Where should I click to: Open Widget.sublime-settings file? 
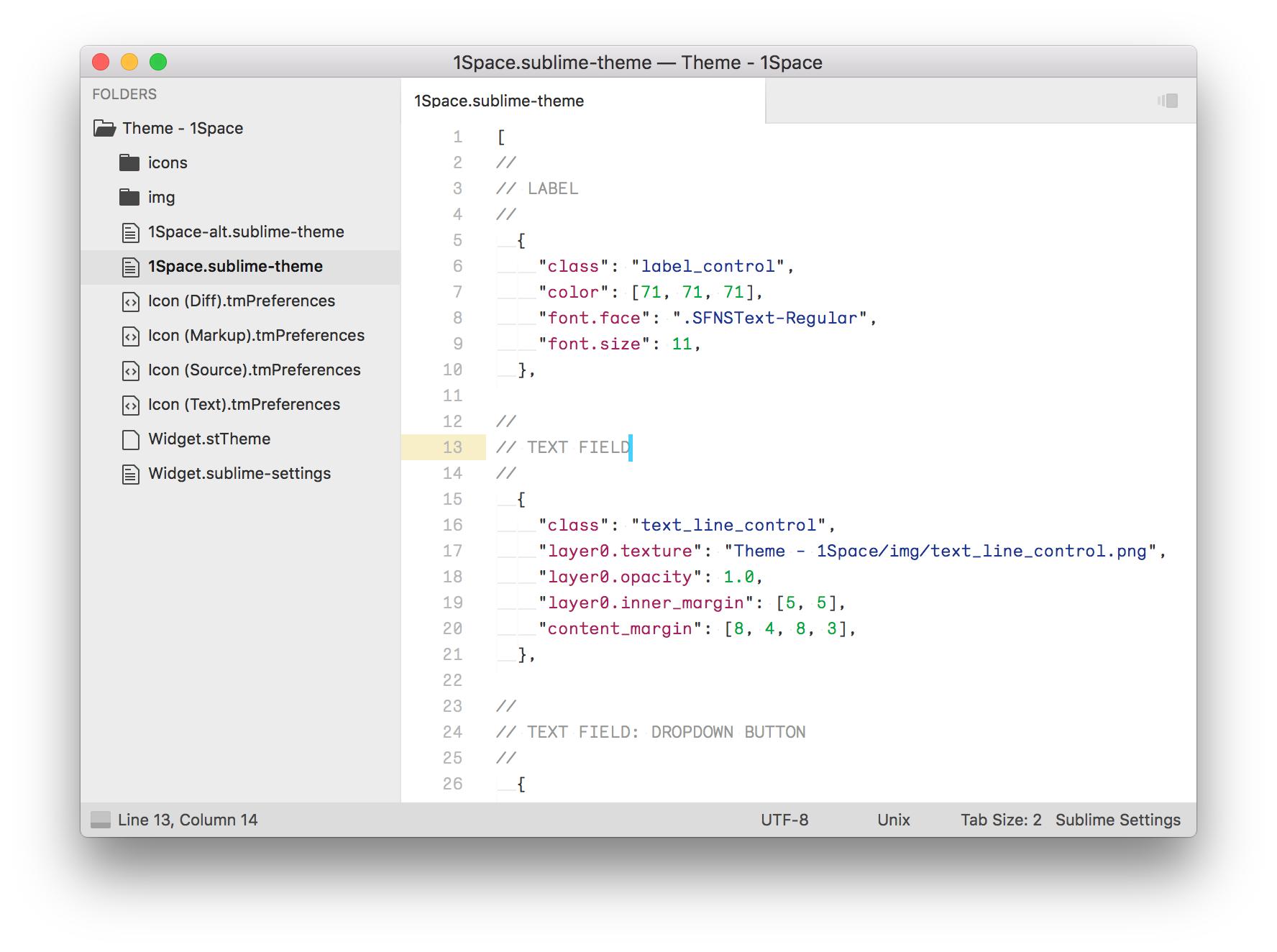[239, 473]
